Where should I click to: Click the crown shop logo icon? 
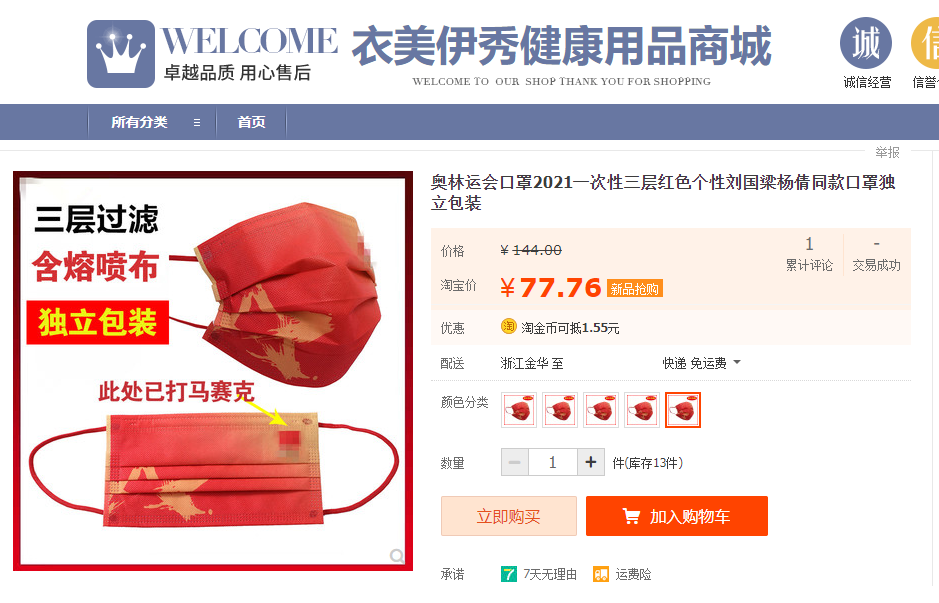click(x=121, y=54)
